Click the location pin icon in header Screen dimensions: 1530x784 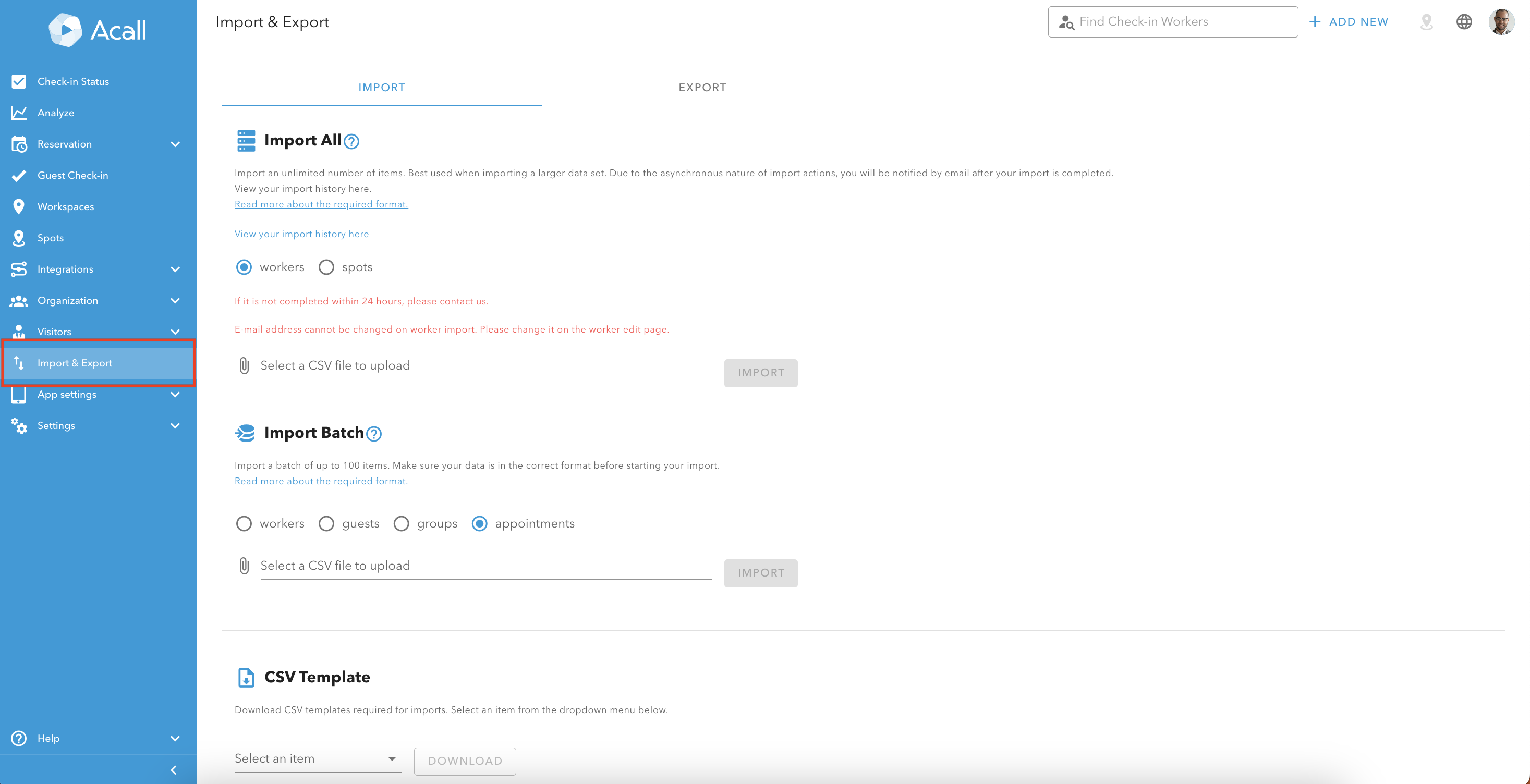click(x=1426, y=22)
